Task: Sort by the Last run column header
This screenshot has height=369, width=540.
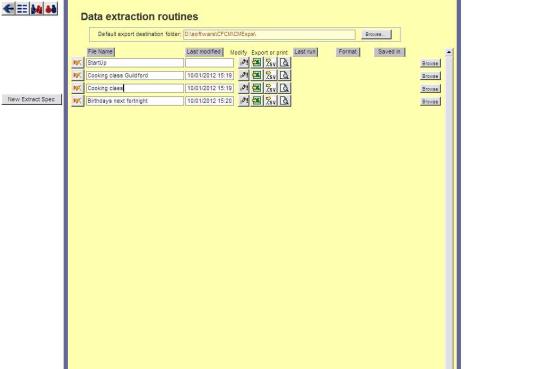Action: click(305, 52)
